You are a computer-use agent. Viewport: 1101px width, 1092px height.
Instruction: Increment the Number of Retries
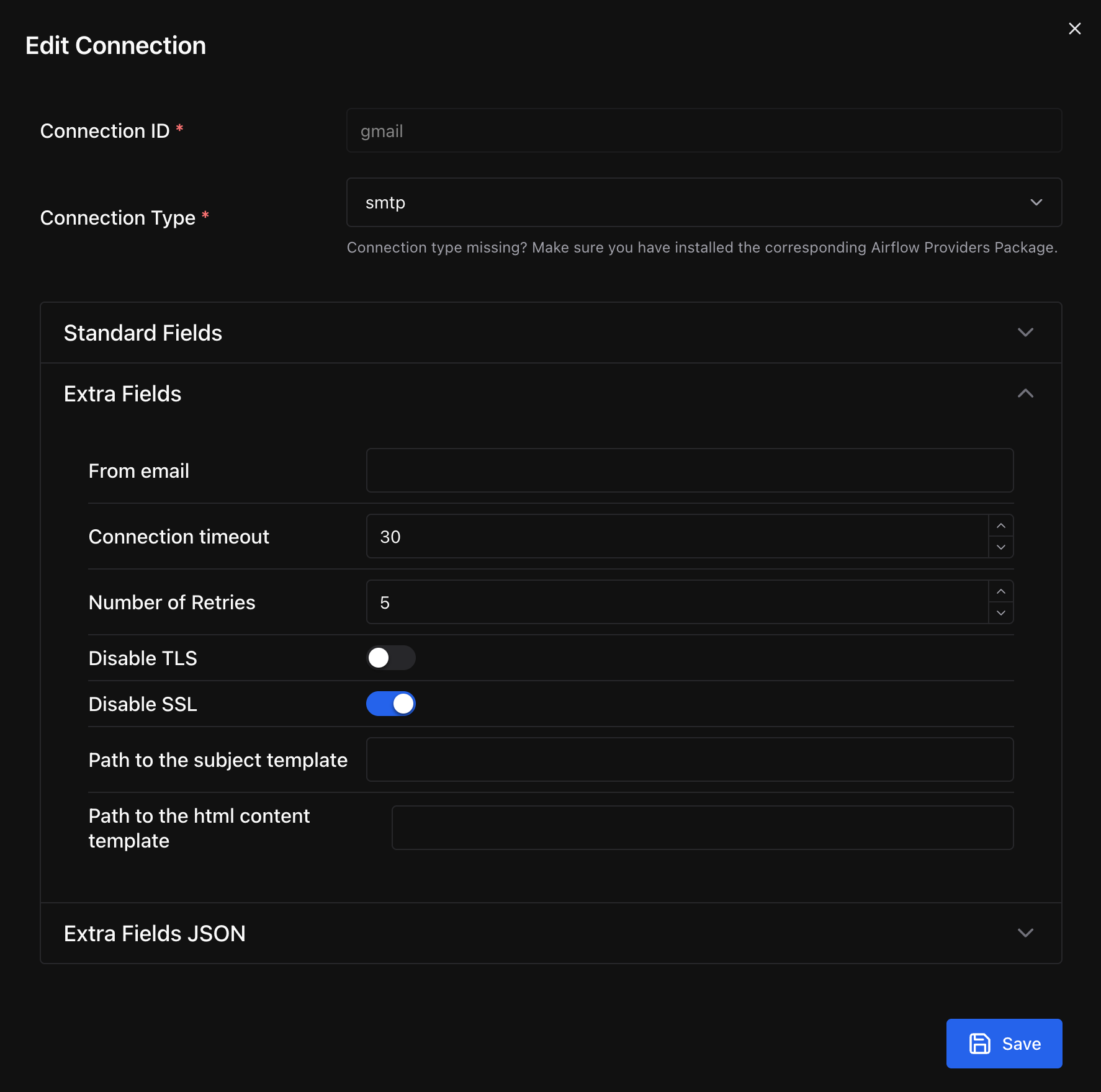coord(1000,591)
